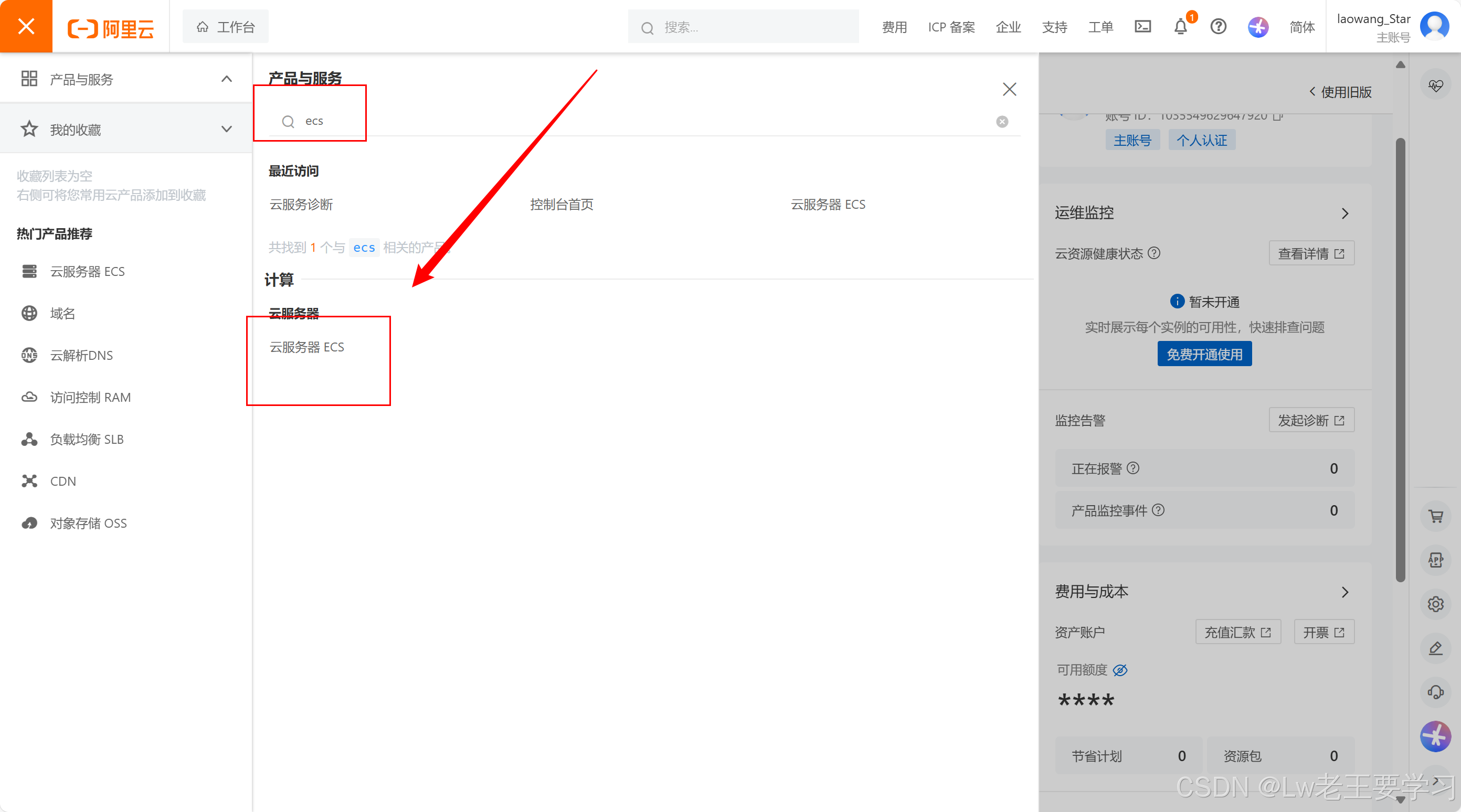Open 负载均衡 SLB product

86,440
